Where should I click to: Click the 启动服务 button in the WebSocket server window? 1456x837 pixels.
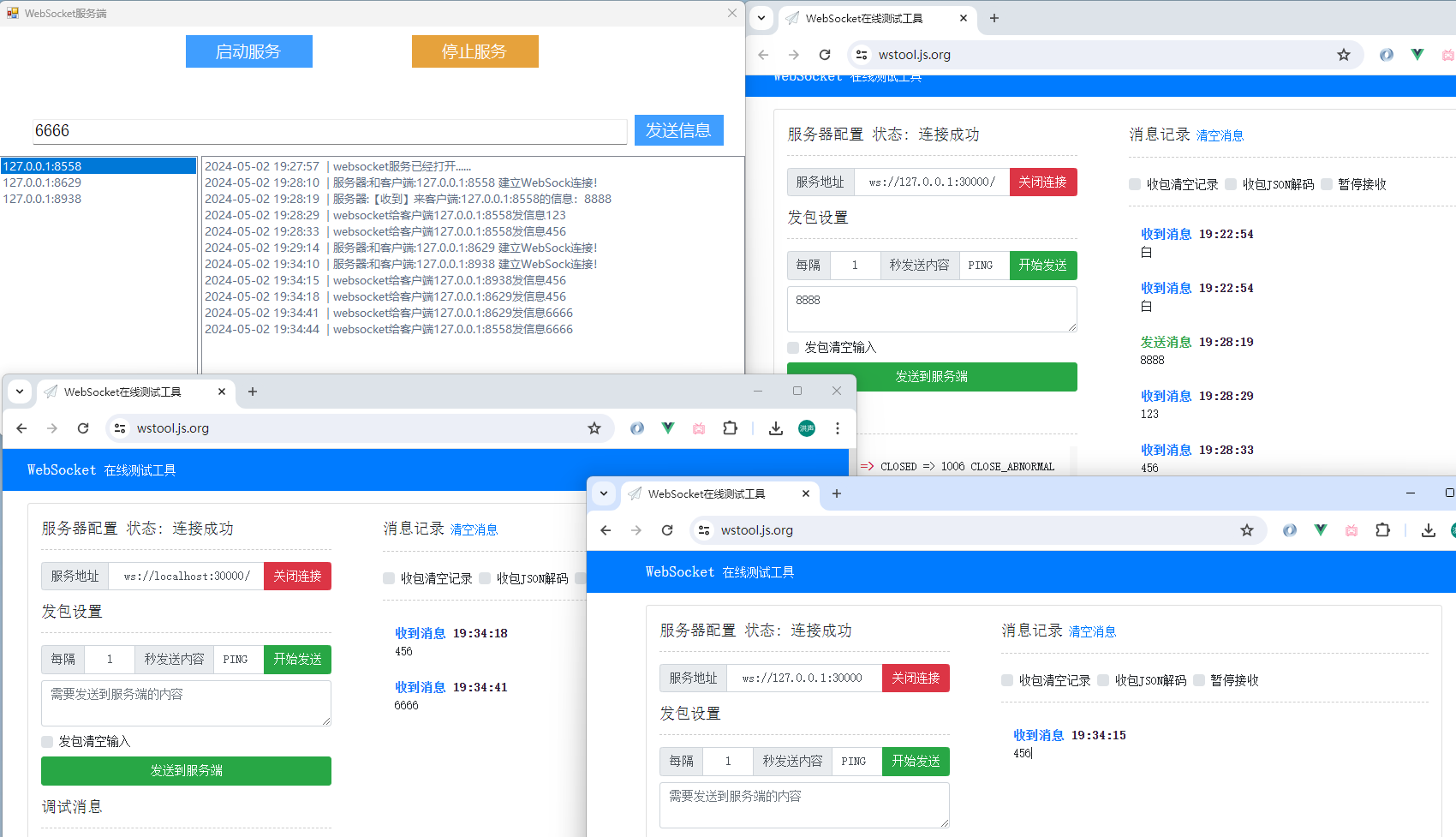tap(248, 51)
